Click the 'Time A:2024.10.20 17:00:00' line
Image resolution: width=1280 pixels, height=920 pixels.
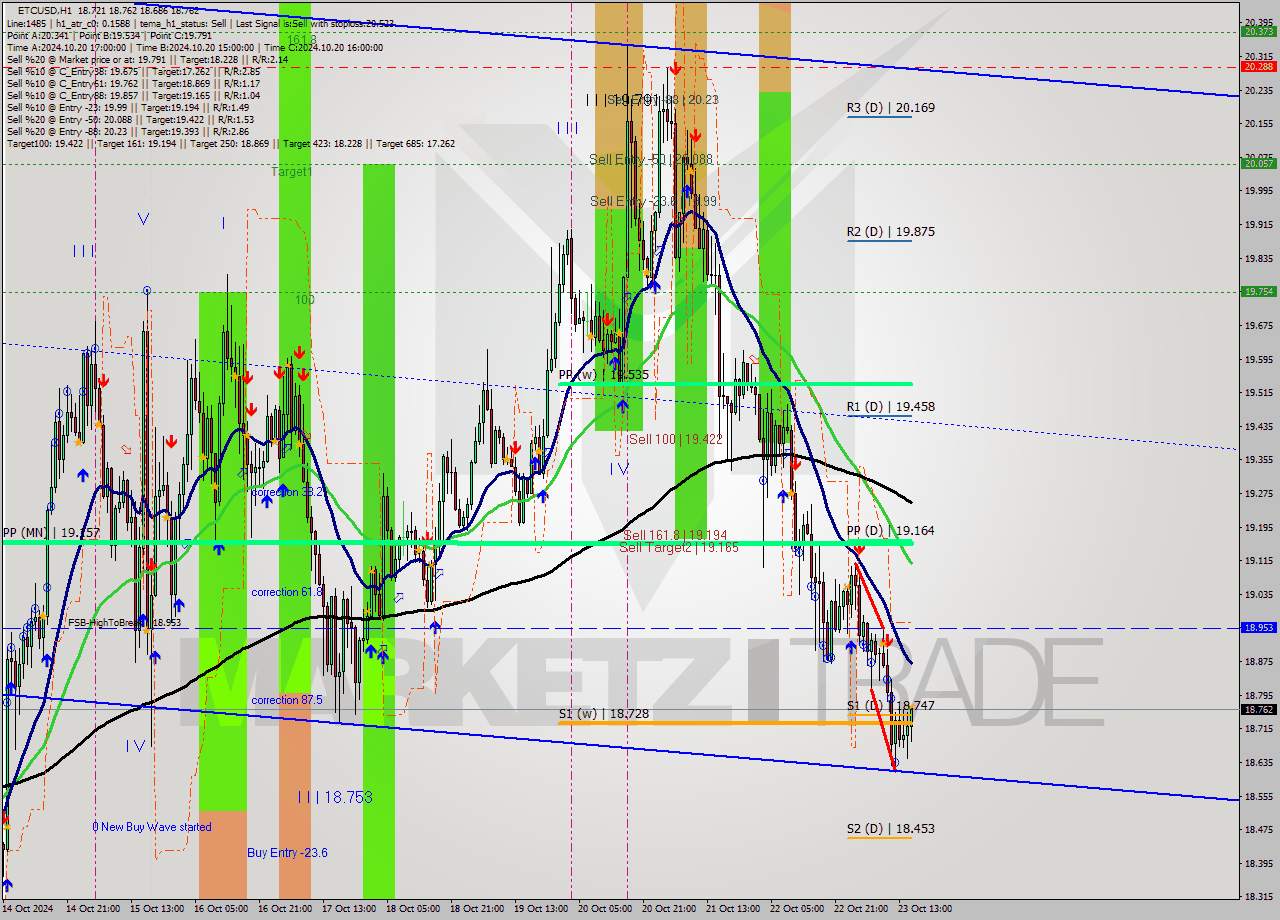coord(195,47)
